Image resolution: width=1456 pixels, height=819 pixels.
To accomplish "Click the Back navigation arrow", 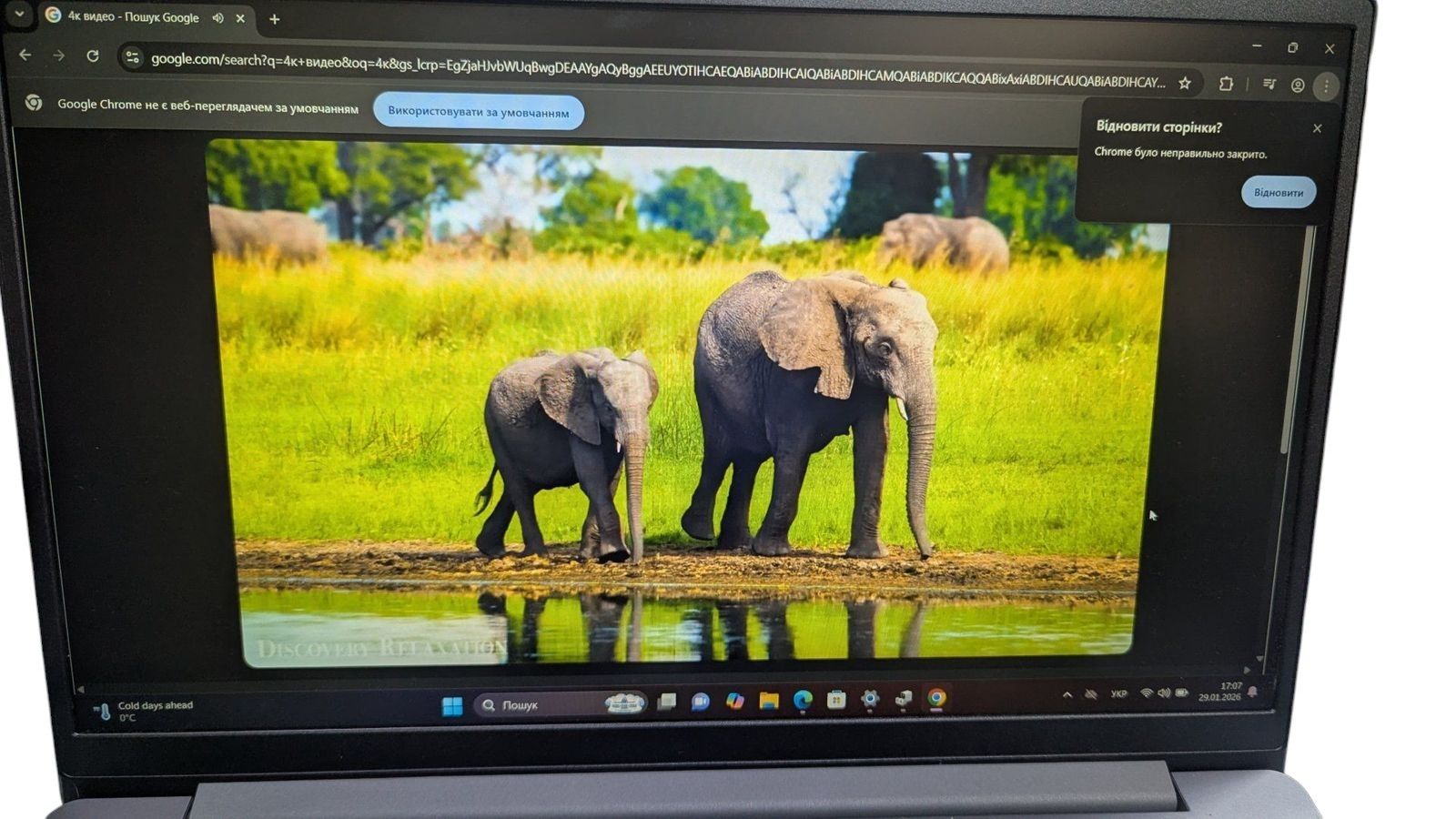I will 25,56.
